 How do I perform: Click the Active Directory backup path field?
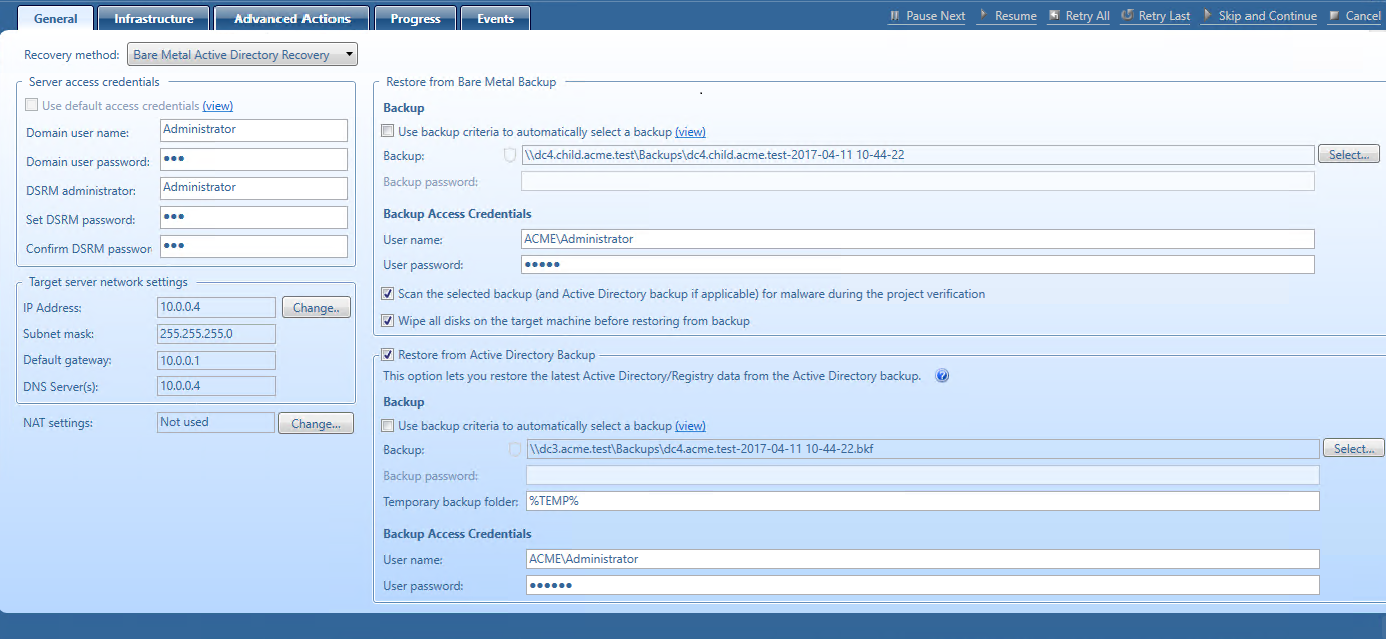[923, 449]
